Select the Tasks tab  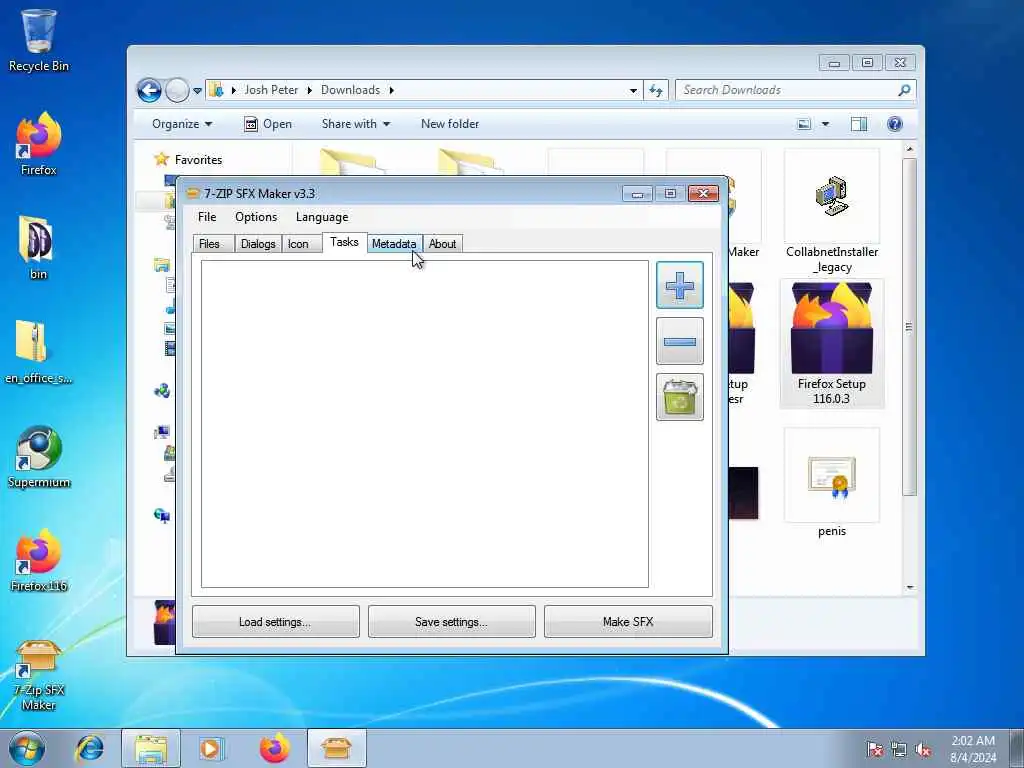344,242
